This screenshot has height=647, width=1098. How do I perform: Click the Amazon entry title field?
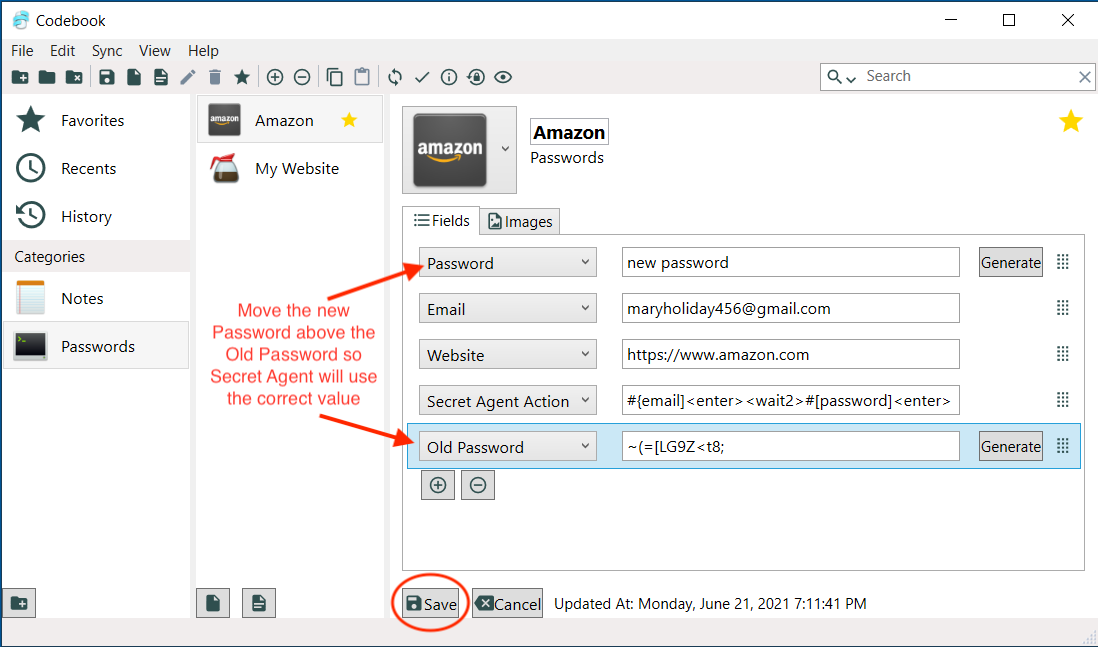(x=569, y=132)
